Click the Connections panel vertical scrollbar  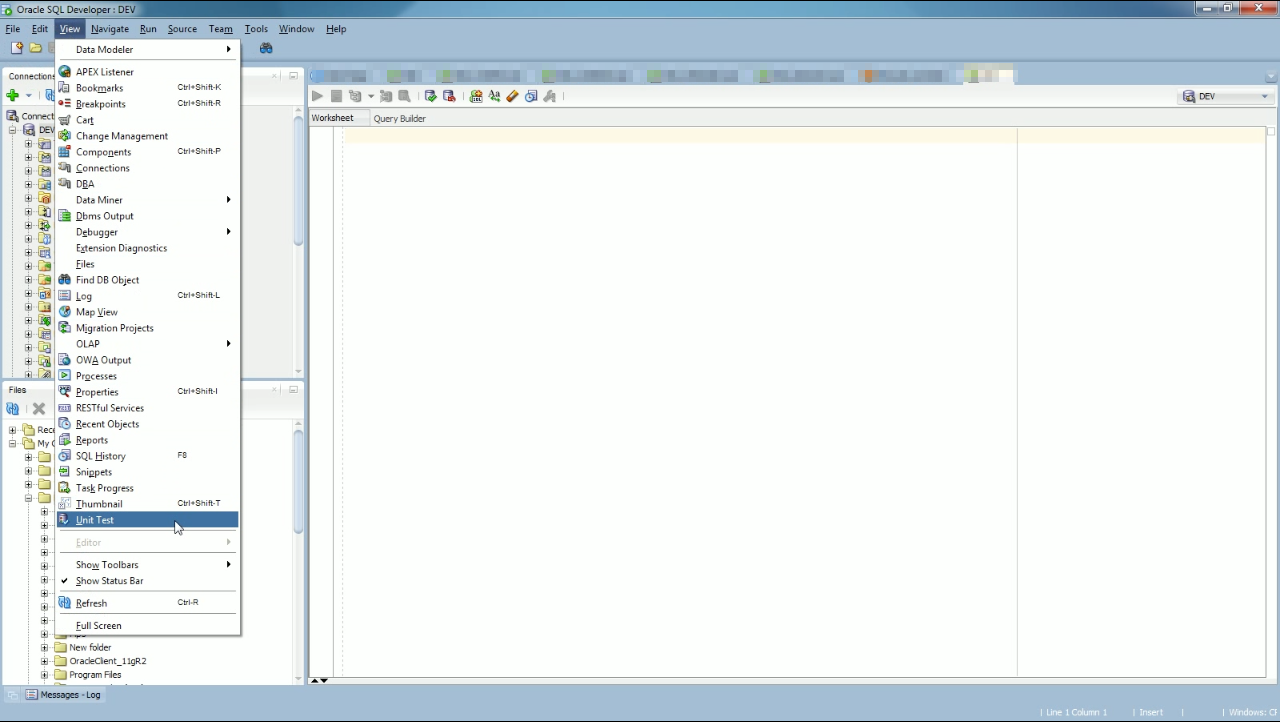298,180
